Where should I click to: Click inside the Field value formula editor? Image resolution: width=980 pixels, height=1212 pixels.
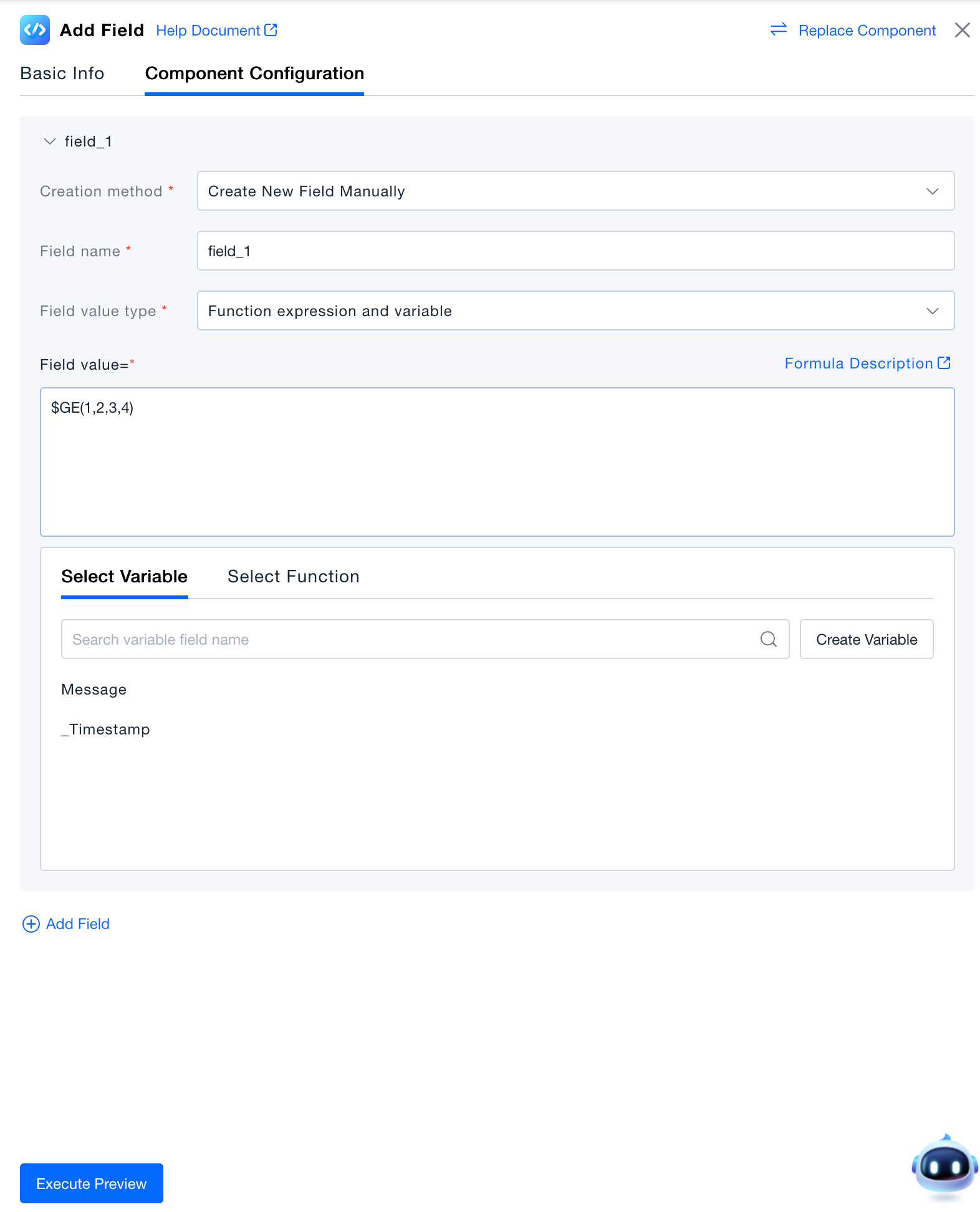[497, 461]
